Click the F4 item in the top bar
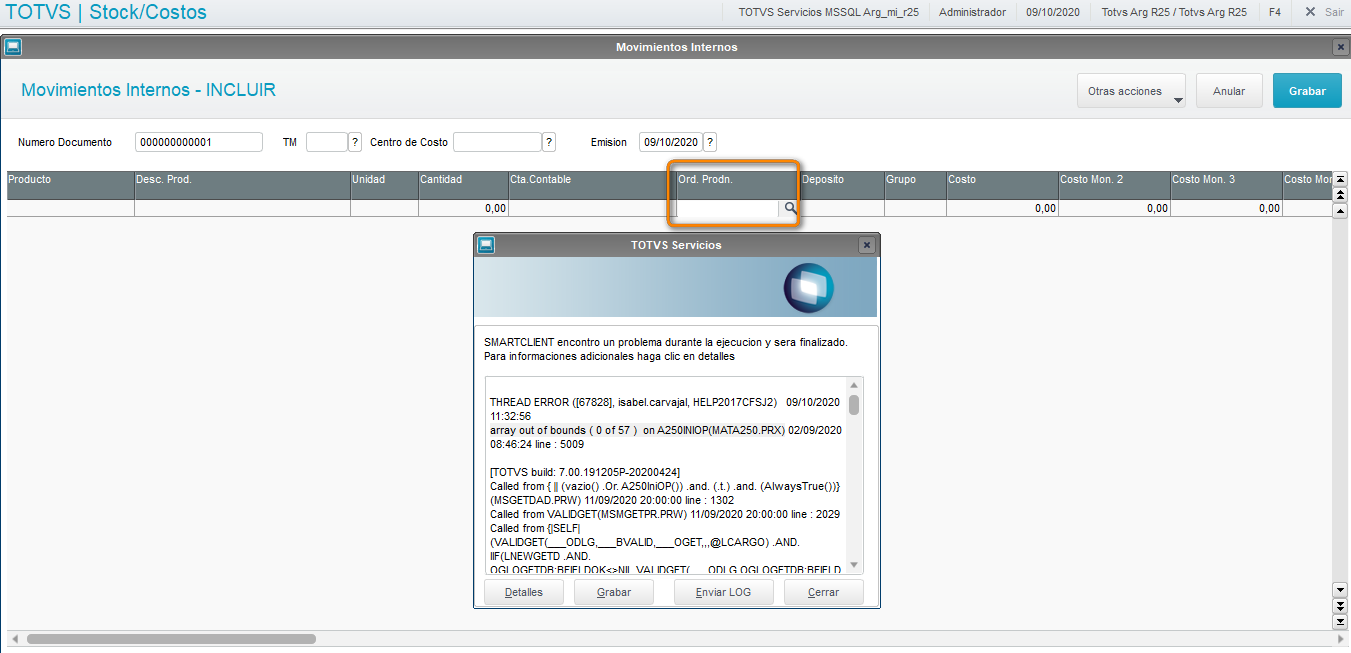 click(1274, 12)
